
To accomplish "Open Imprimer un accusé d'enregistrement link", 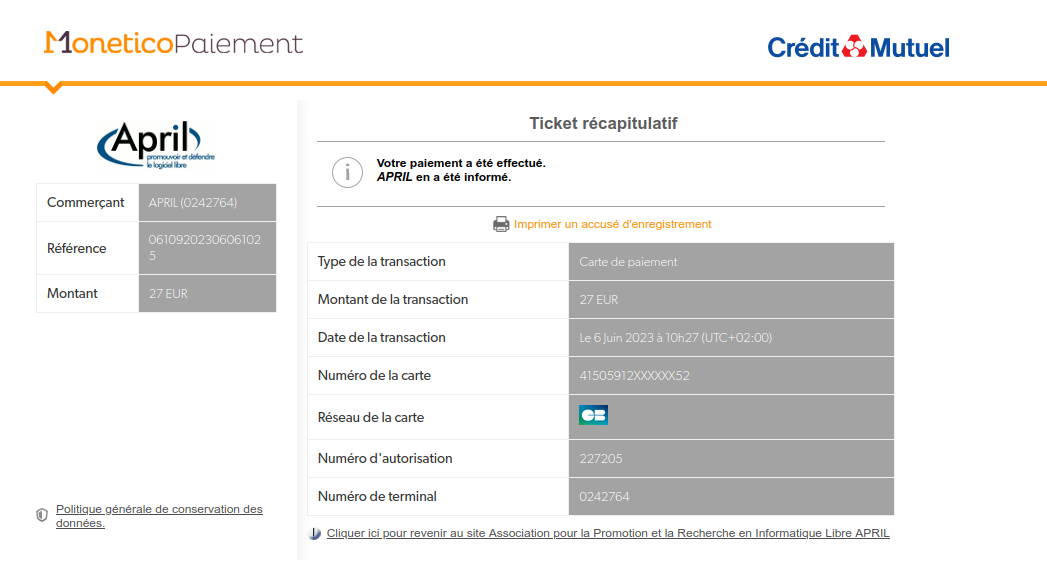I will [x=612, y=224].
